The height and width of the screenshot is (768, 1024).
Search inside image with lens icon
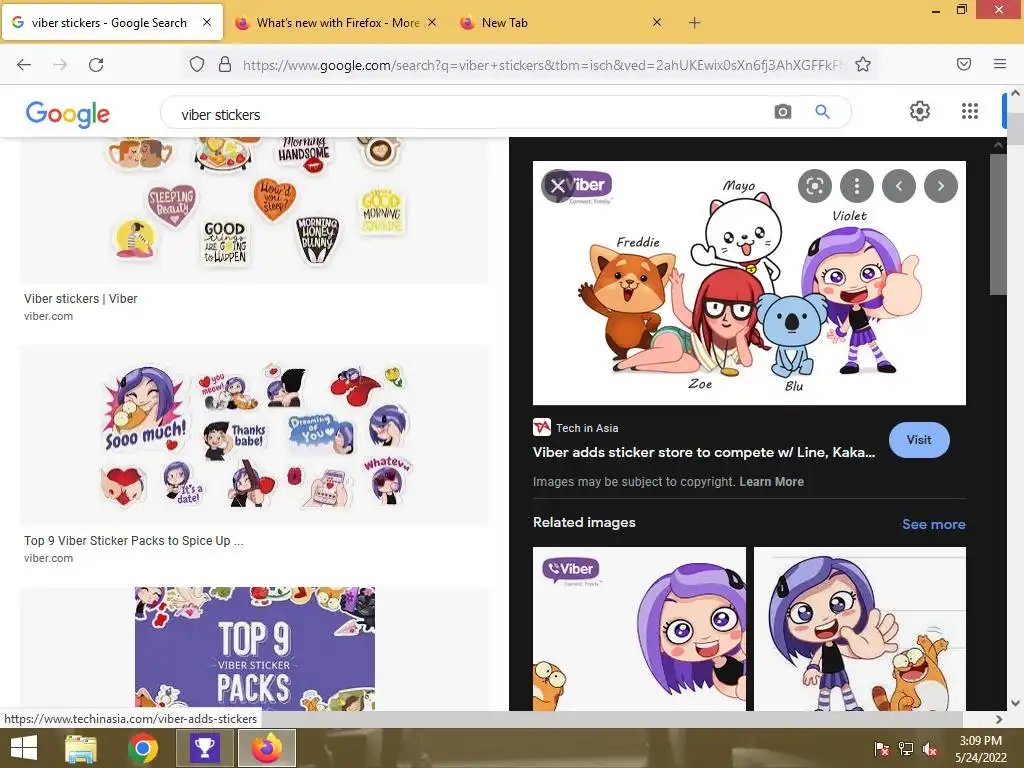point(814,186)
